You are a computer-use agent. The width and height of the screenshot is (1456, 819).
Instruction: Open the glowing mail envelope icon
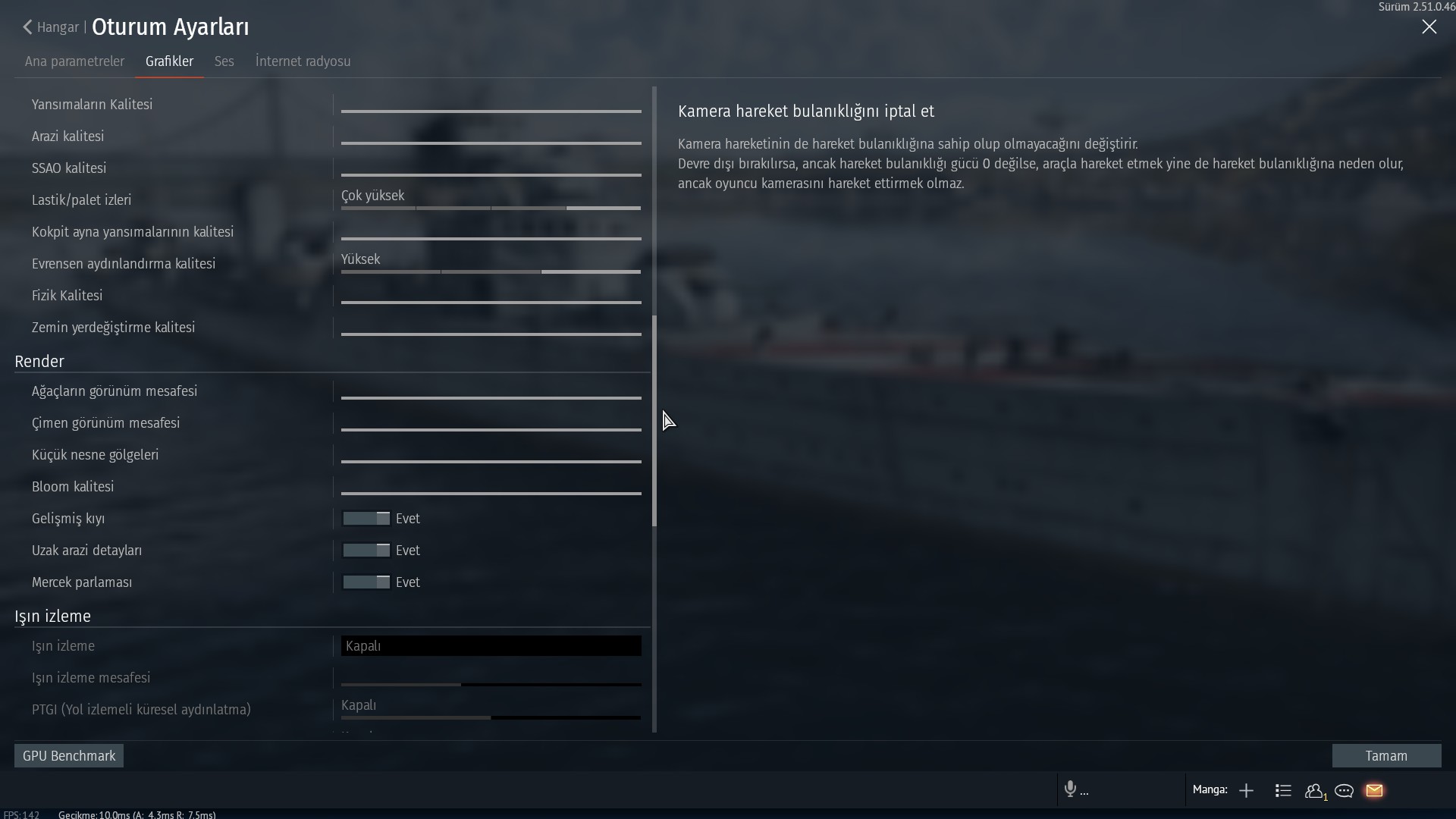[1374, 790]
